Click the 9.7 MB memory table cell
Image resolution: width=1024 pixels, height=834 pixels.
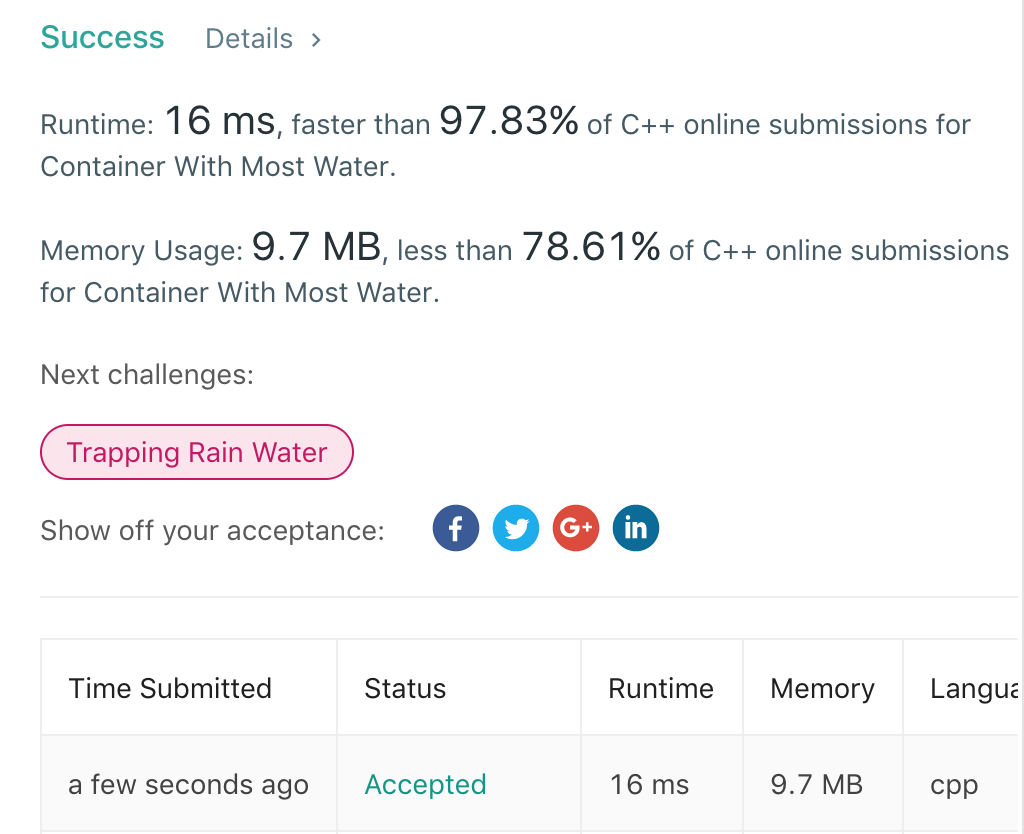click(x=817, y=784)
